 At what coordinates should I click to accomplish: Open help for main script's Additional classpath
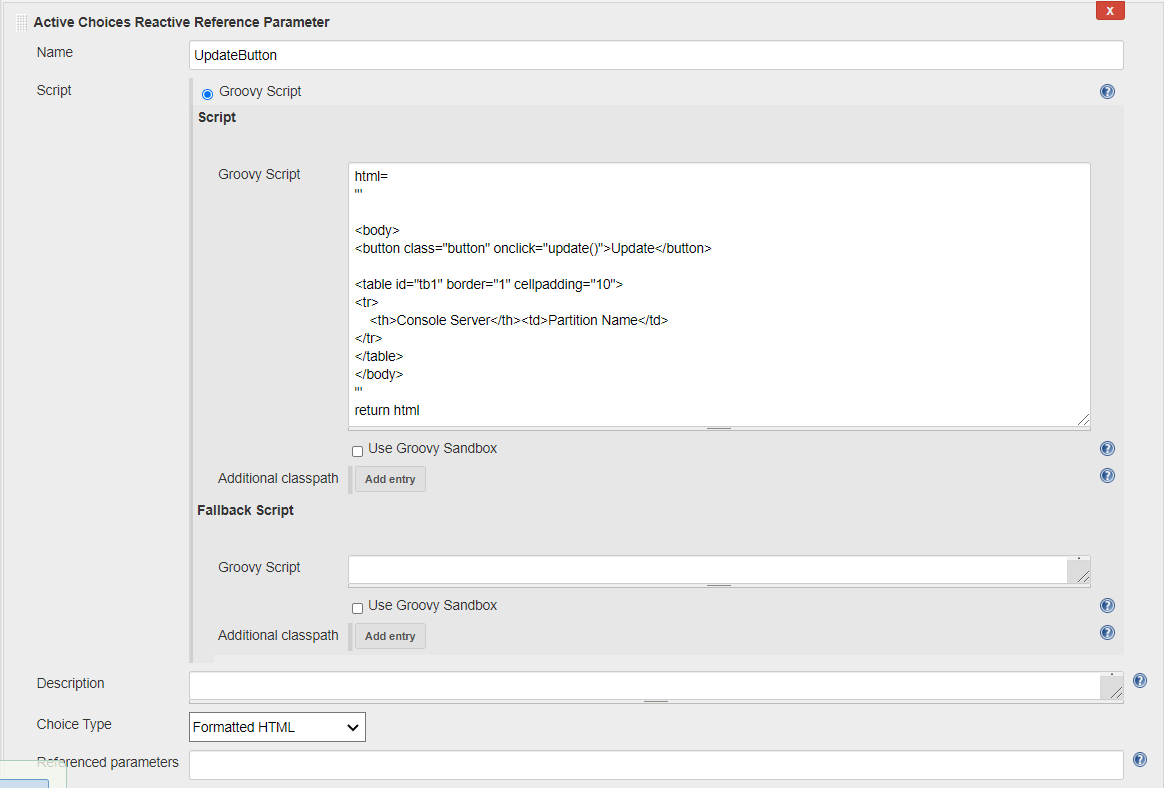(x=1107, y=476)
